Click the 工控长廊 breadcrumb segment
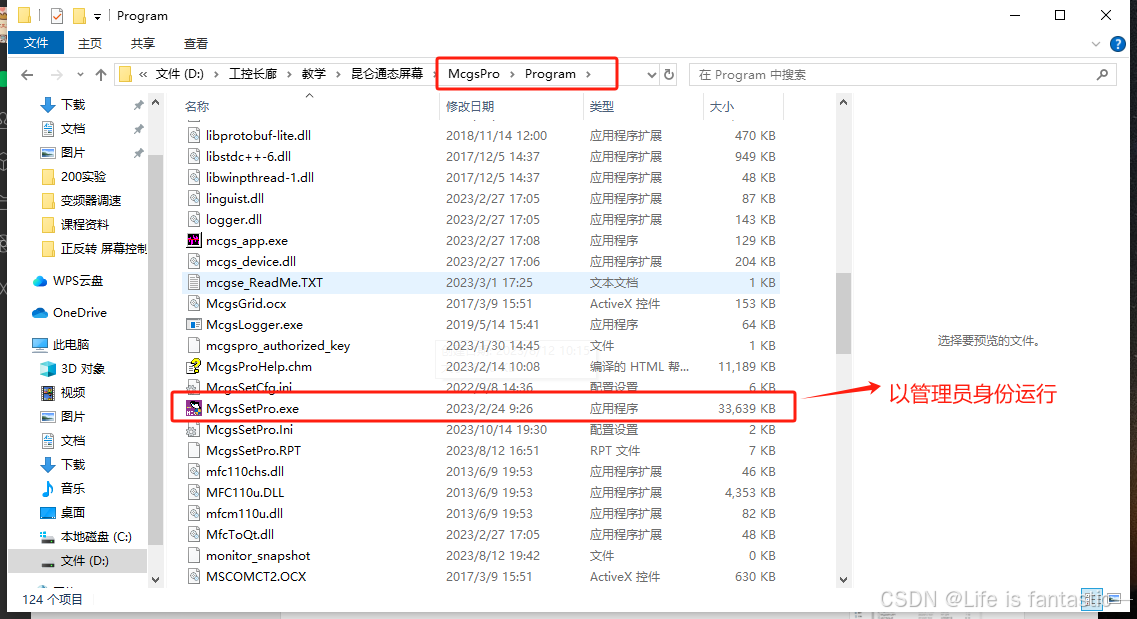 pos(253,74)
